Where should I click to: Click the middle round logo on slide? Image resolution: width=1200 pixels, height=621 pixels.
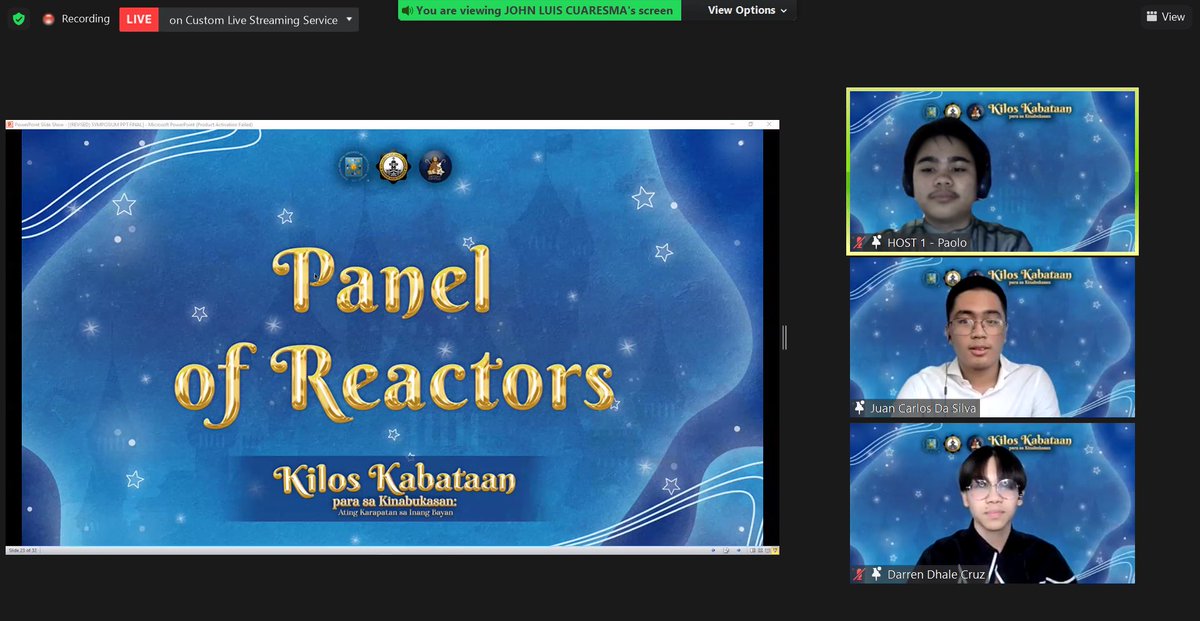point(394,166)
